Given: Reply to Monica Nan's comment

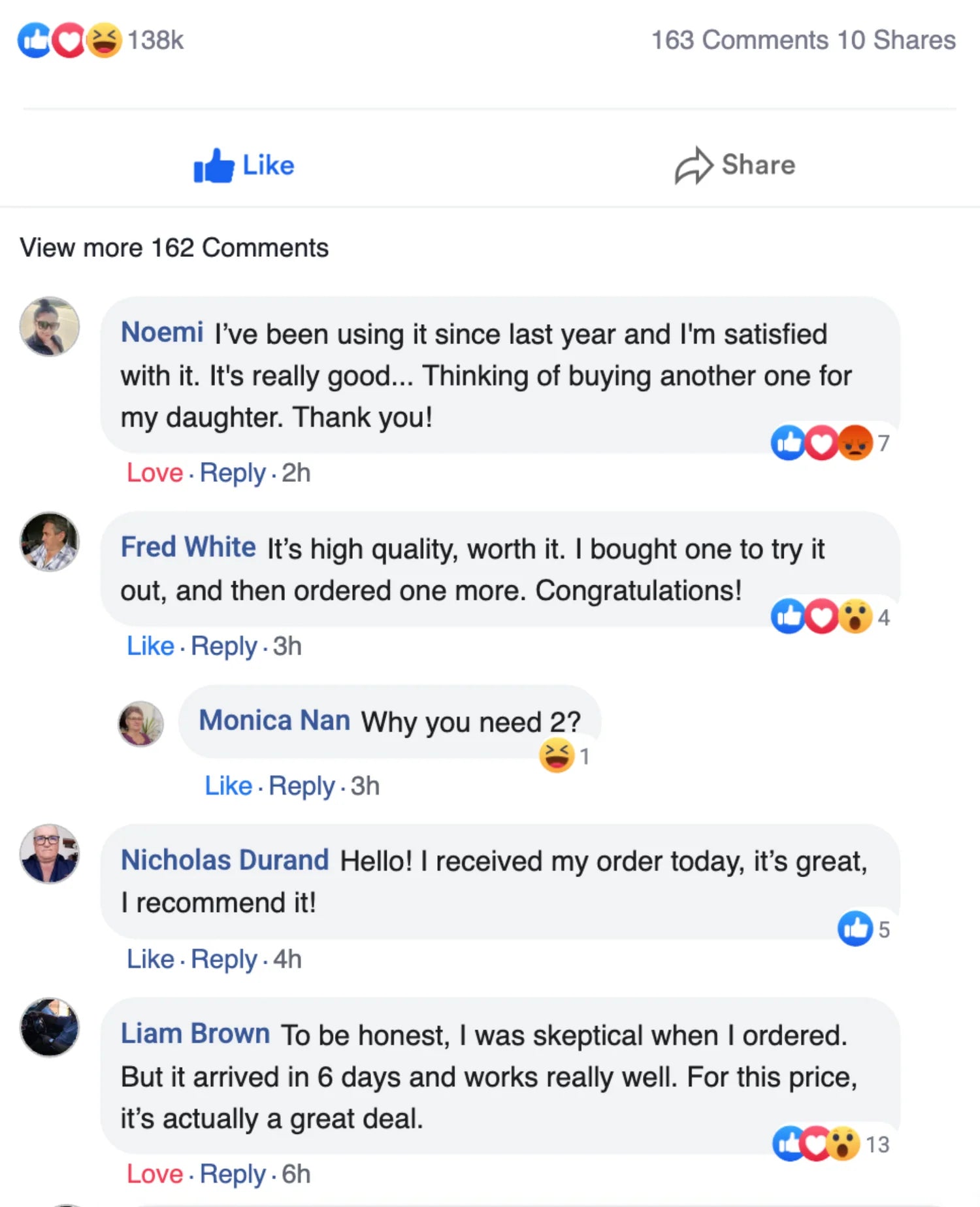Looking at the screenshot, I should 302,785.
